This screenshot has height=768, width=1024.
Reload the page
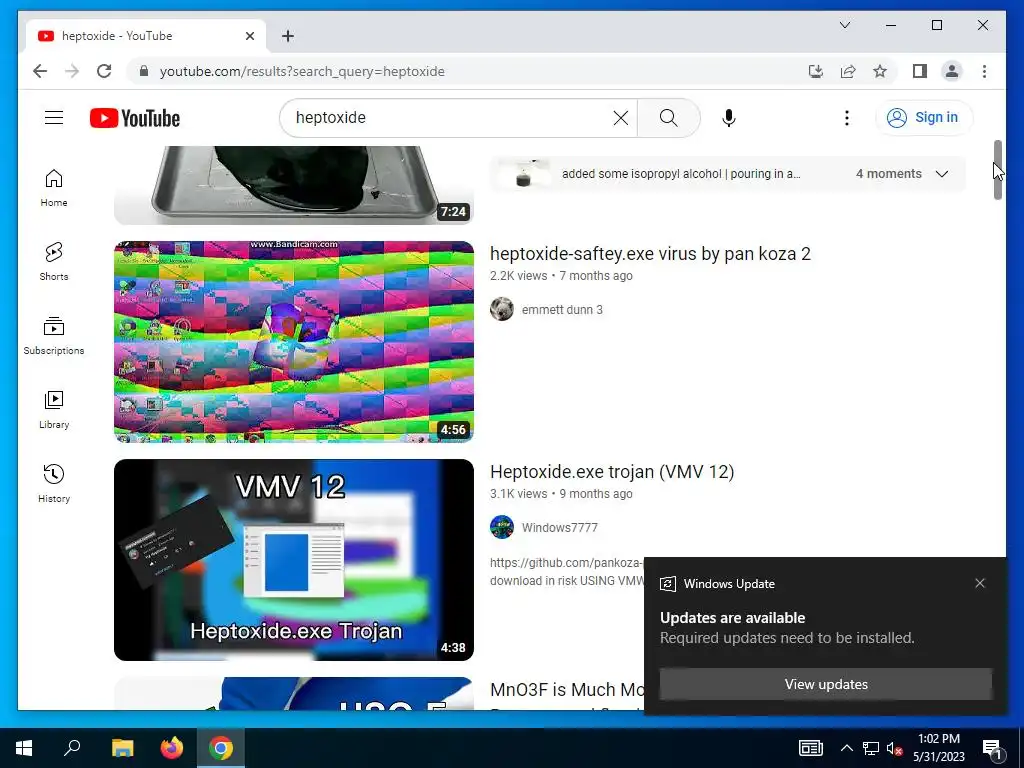[104, 71]
